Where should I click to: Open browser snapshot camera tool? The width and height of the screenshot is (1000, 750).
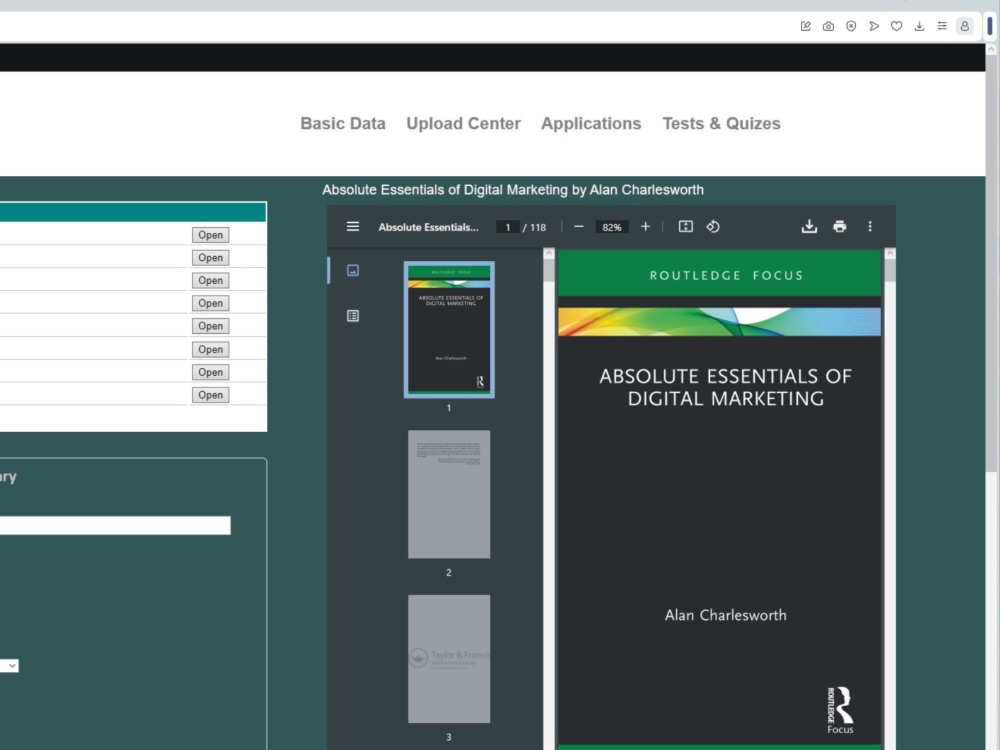coord(828,26)
